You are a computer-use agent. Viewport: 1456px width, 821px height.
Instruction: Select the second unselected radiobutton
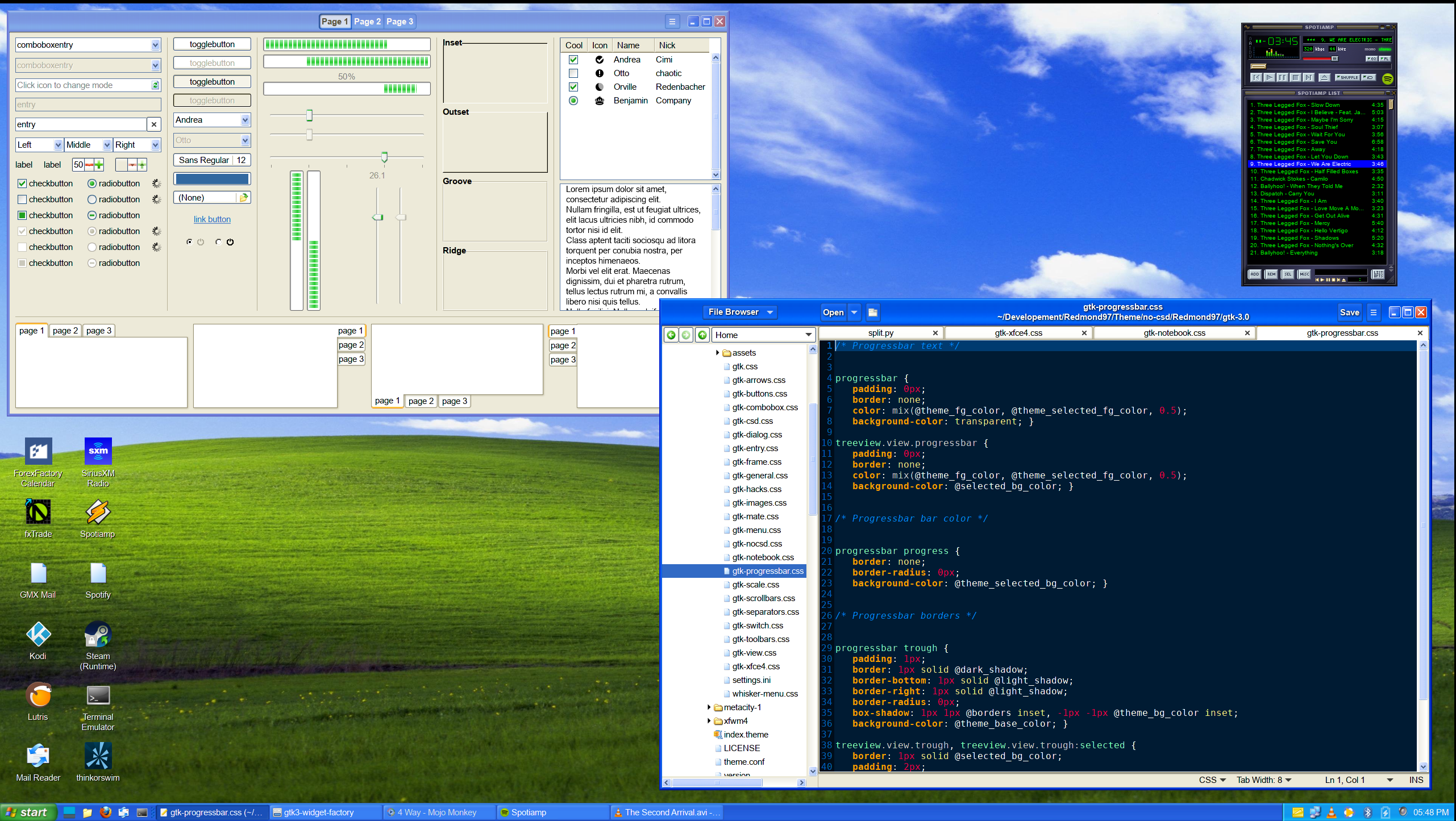click(91, 199)
